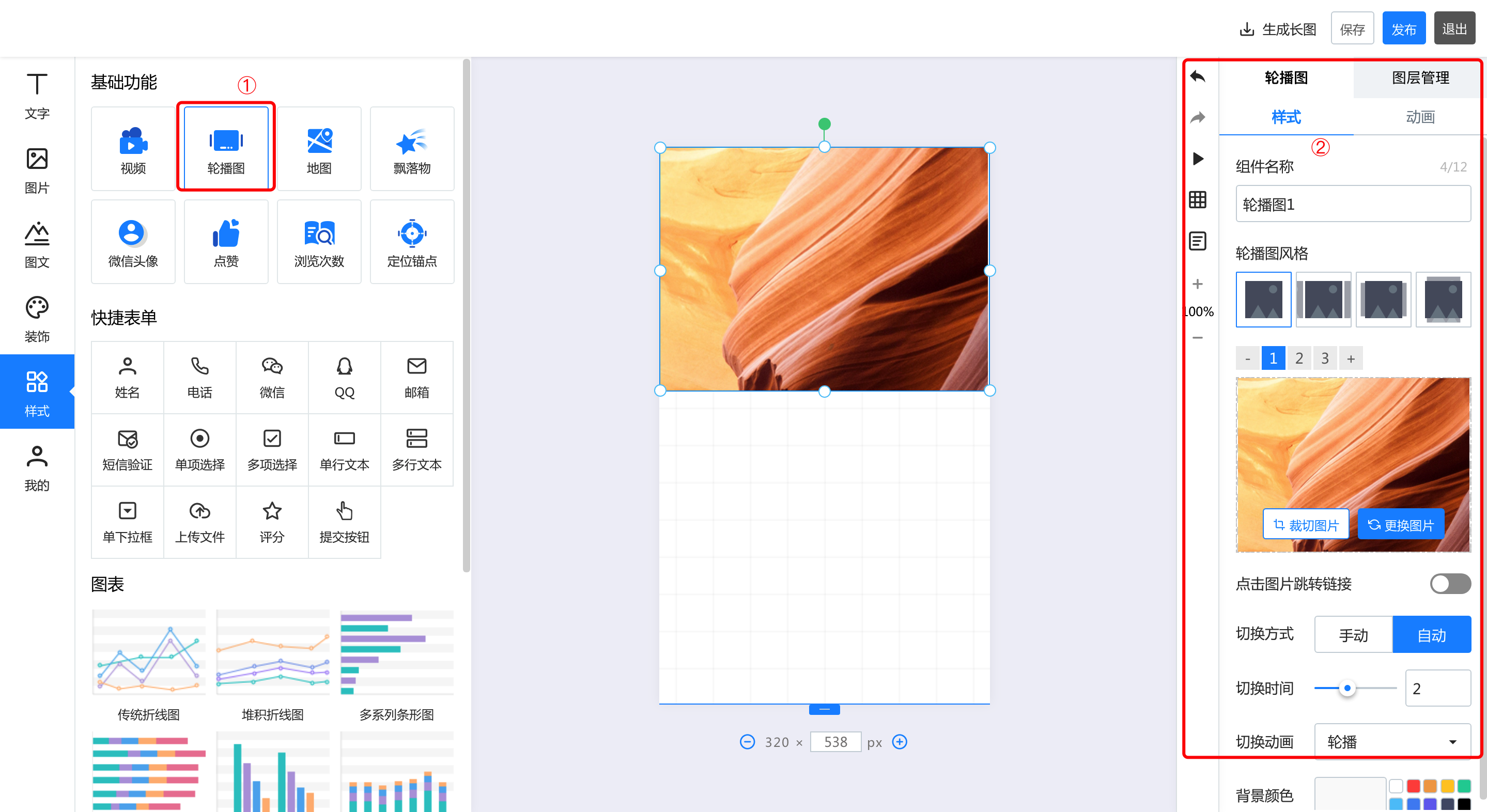Set switch mode to Auto

[x=1431, y=635]
